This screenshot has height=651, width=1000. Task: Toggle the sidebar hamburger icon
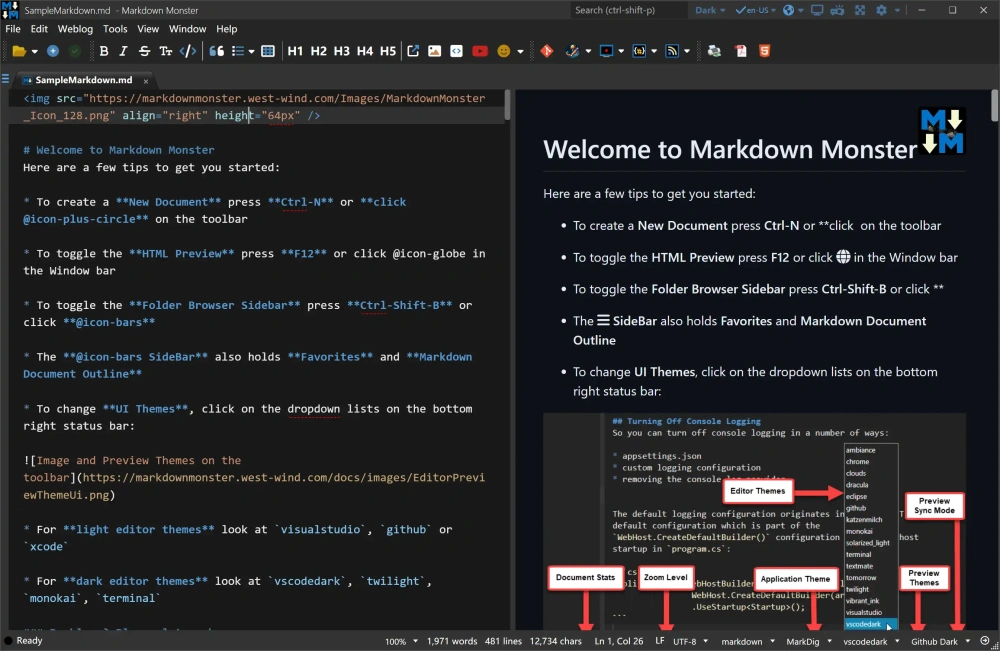(x=5, y=79)
